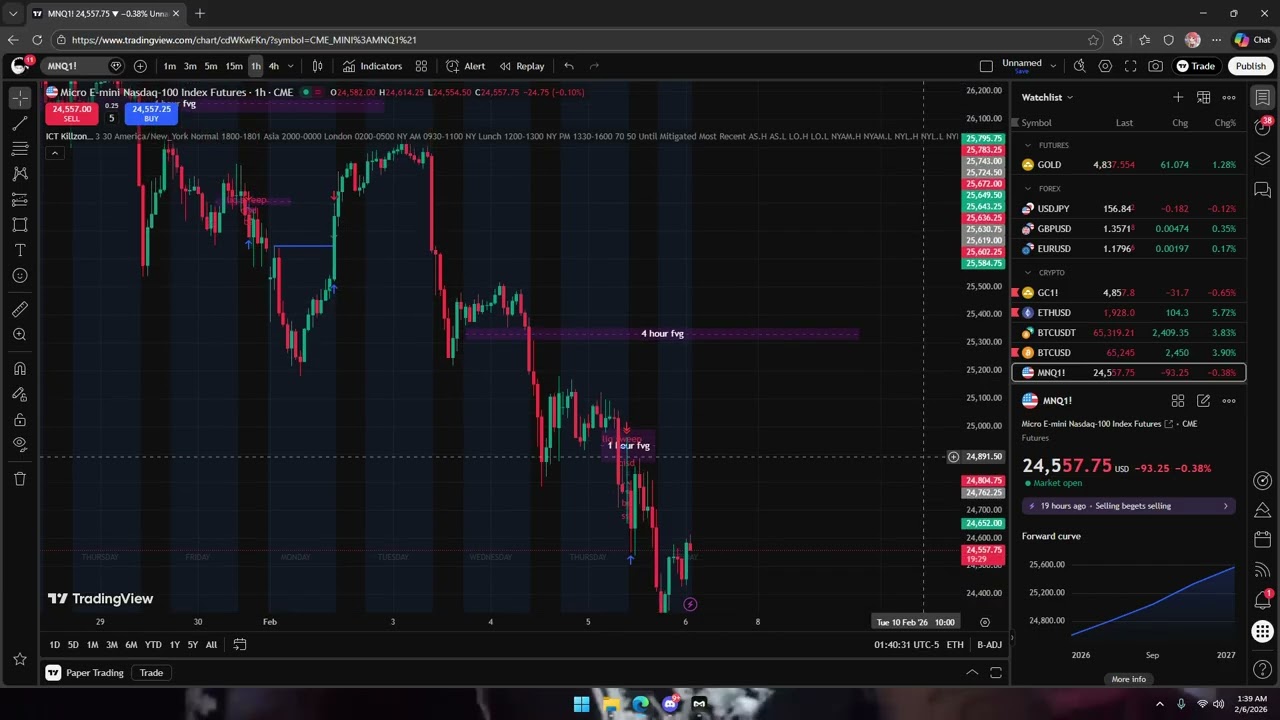Open the object tree layers panel
This screenshot has width=1280, height=720.
pyautogui.click(x=1263, y=159)
